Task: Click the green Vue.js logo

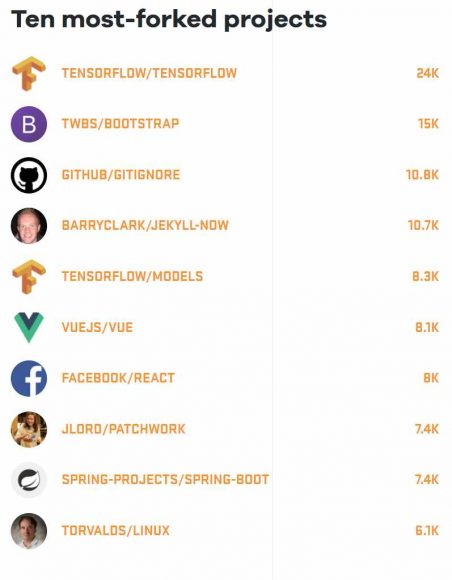Action: (x=29, y=327)
